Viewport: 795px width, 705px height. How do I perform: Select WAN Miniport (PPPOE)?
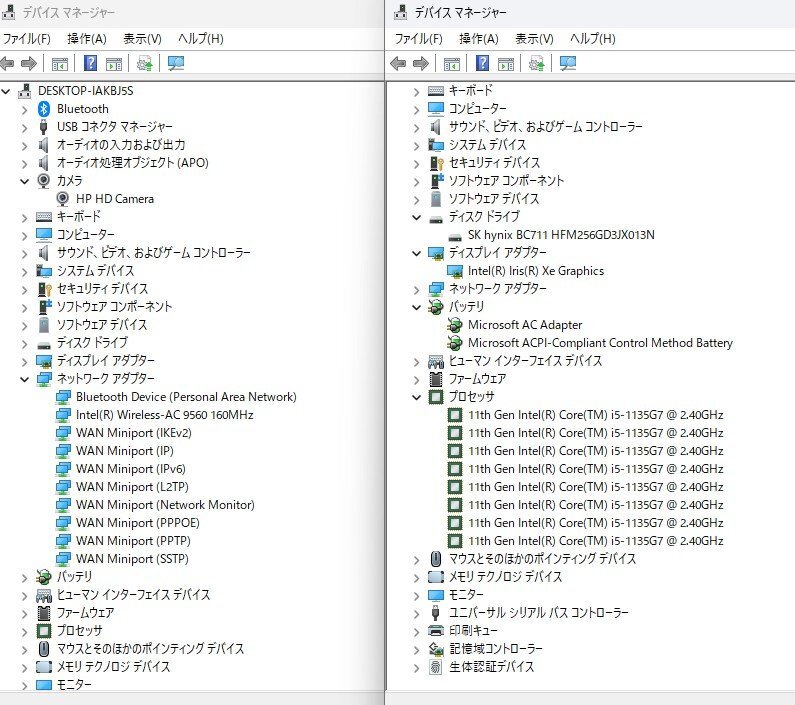tap(138, 523)
